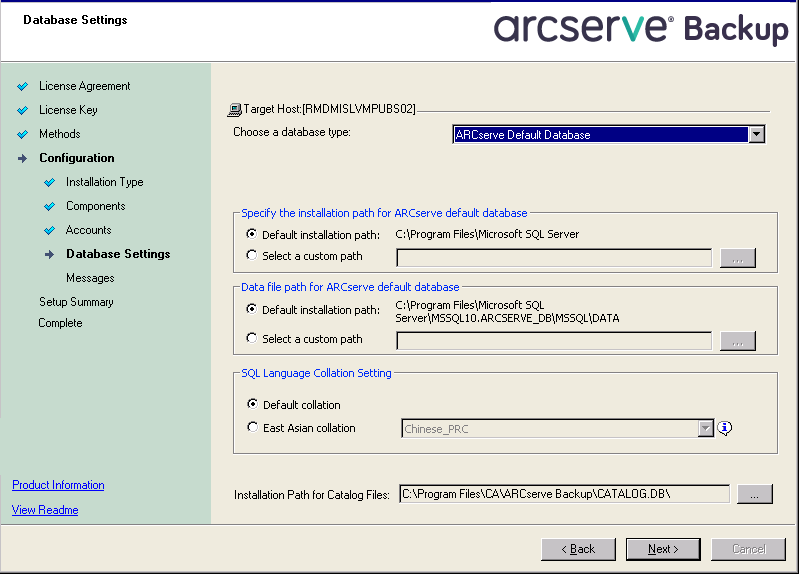Image resolution: width=799 pixels, height=574 pixels.
Task: Open Product Information link
Action: point(58,485)
